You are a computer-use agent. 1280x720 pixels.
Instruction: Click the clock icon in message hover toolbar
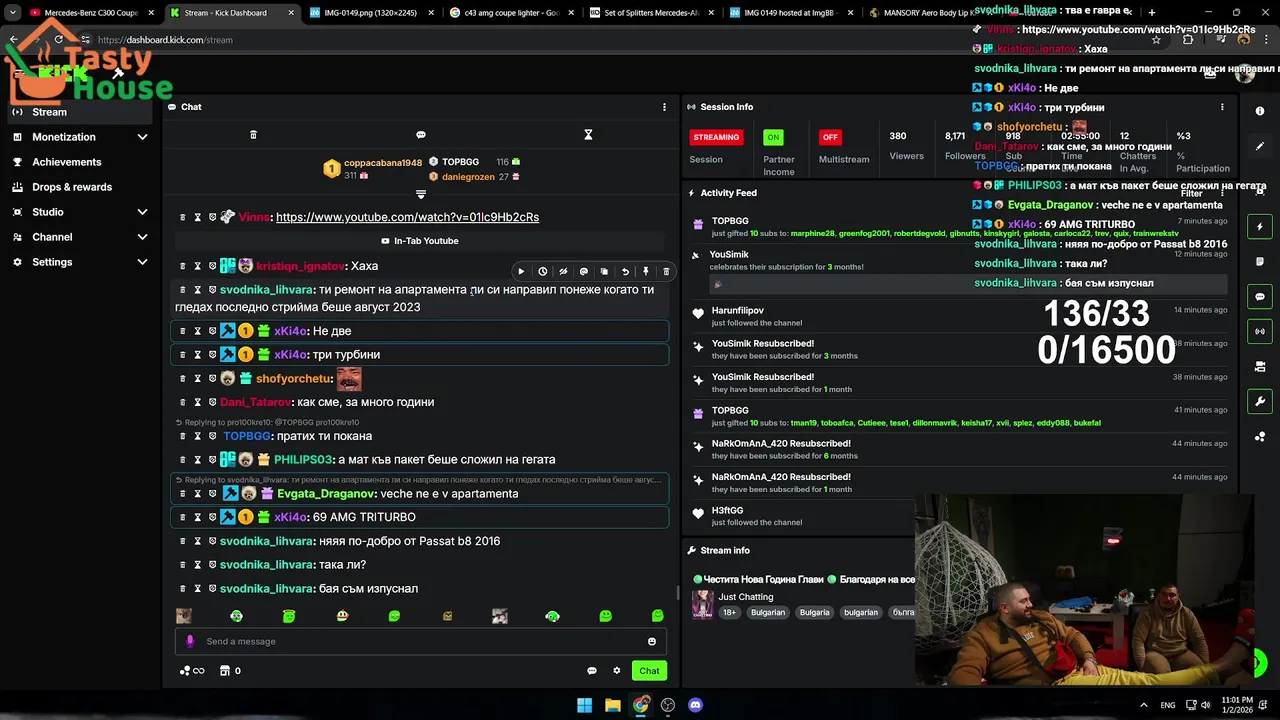(x=542, y=271)
